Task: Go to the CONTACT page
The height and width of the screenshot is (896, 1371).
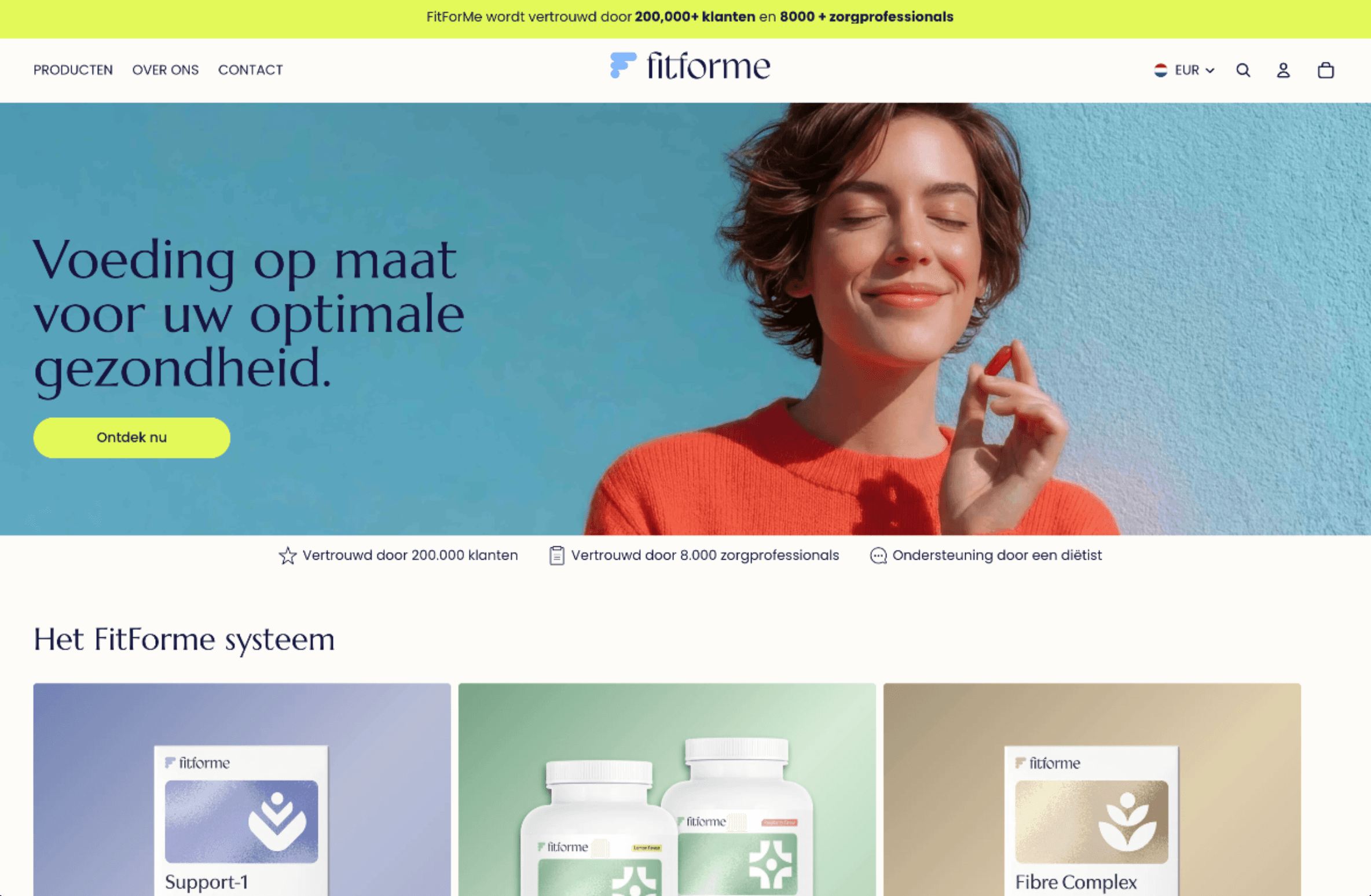Action: pos(250,70)
